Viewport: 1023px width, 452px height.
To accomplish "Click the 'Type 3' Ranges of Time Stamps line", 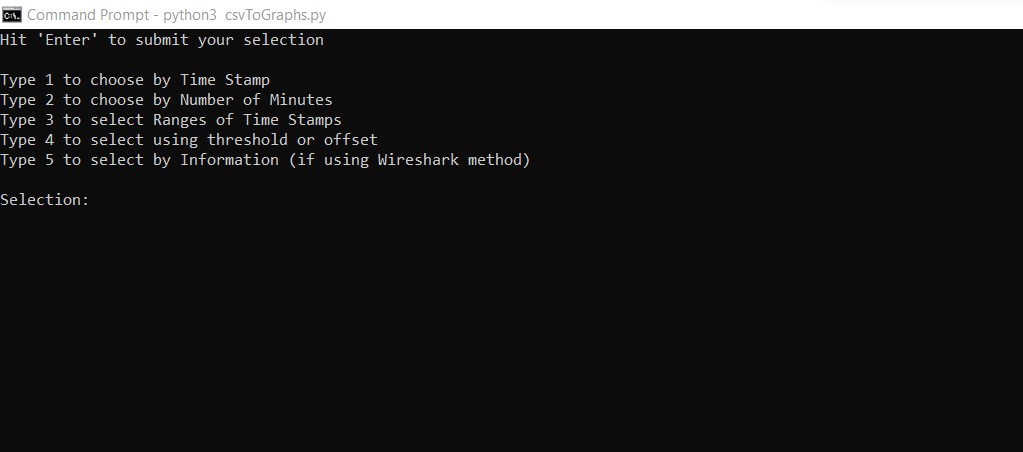I will pos(171,120).
